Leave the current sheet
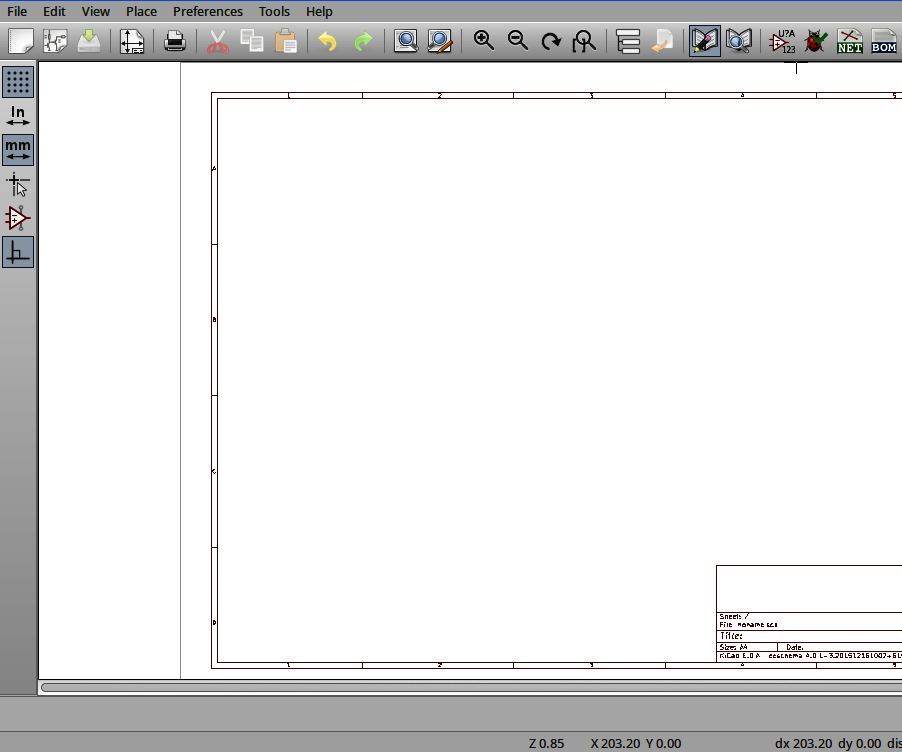This screenshot has height=752, width=902. pyautogui.click(x=662, y=41)
